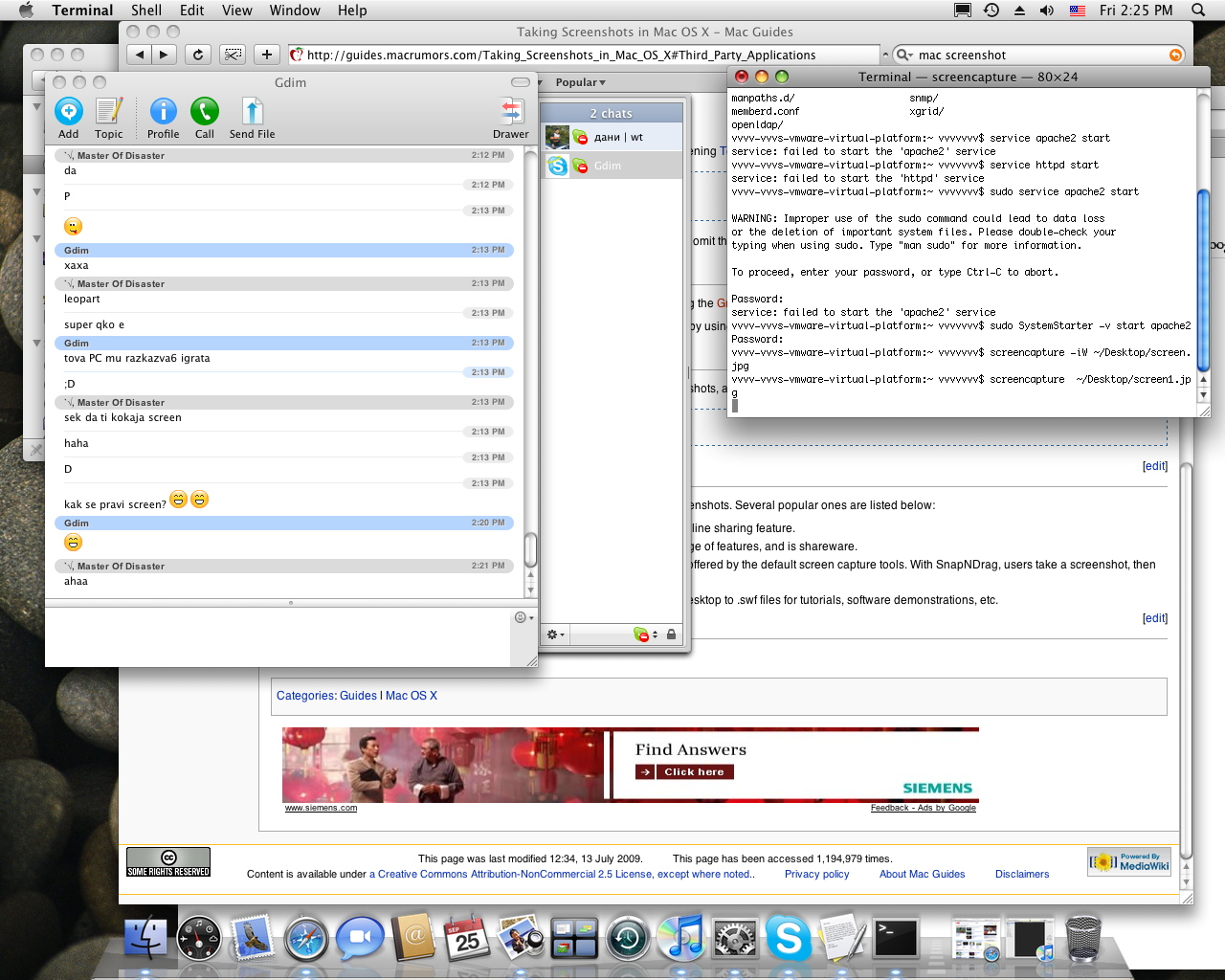Open iCal from the Dock
This screenshot has height=980, width=1225.
[467, 938]
